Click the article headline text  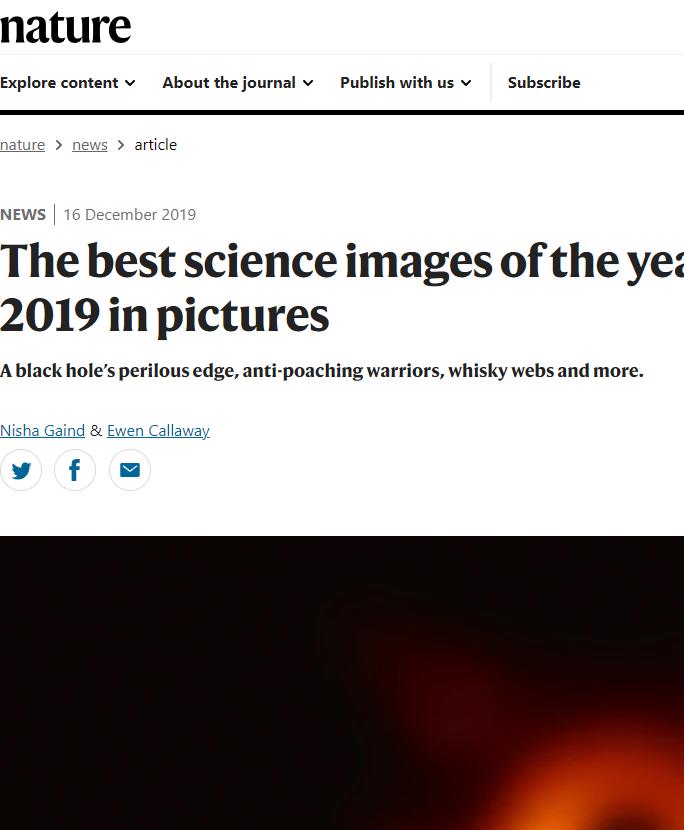point(300,285)
